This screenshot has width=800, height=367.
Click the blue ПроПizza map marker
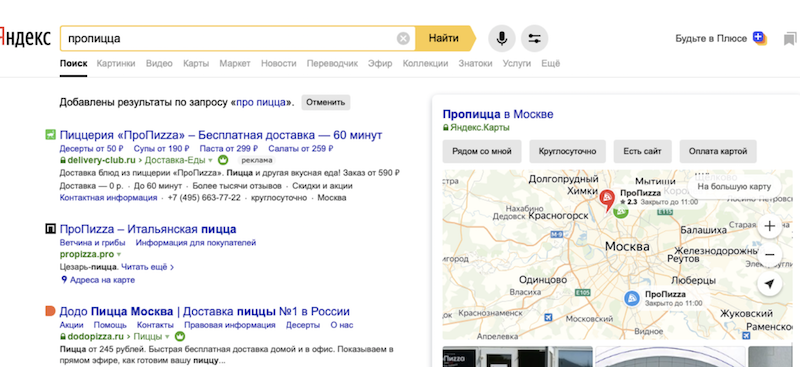[632, 298]
